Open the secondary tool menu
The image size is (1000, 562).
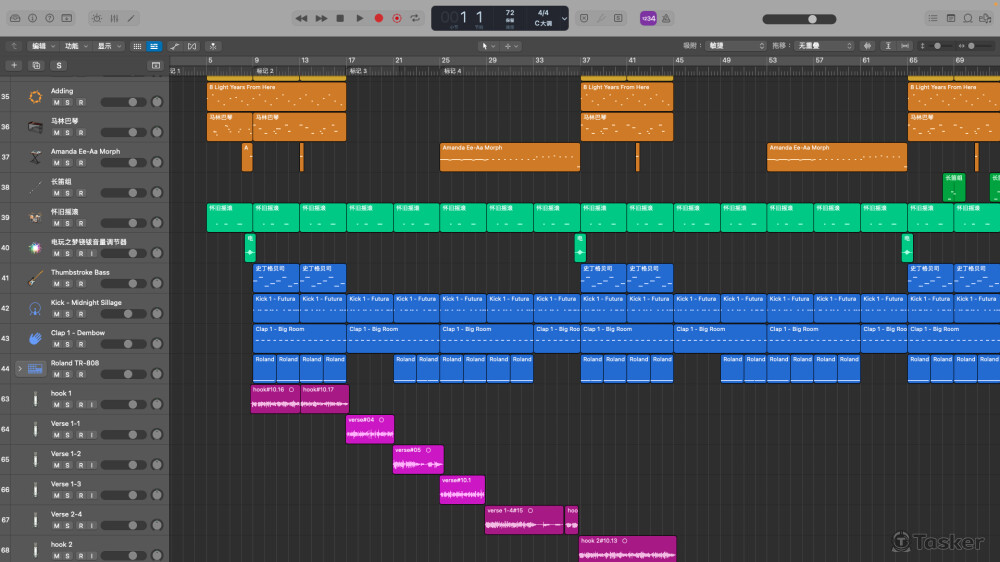pos(511,46)
